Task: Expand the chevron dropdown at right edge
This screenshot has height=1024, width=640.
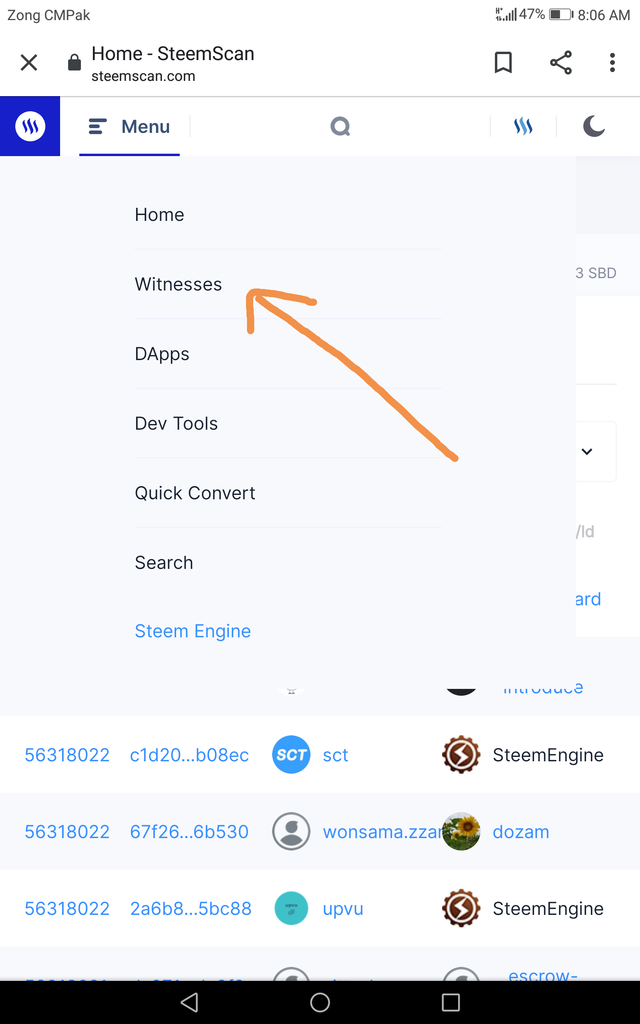Action: (587, 451)
